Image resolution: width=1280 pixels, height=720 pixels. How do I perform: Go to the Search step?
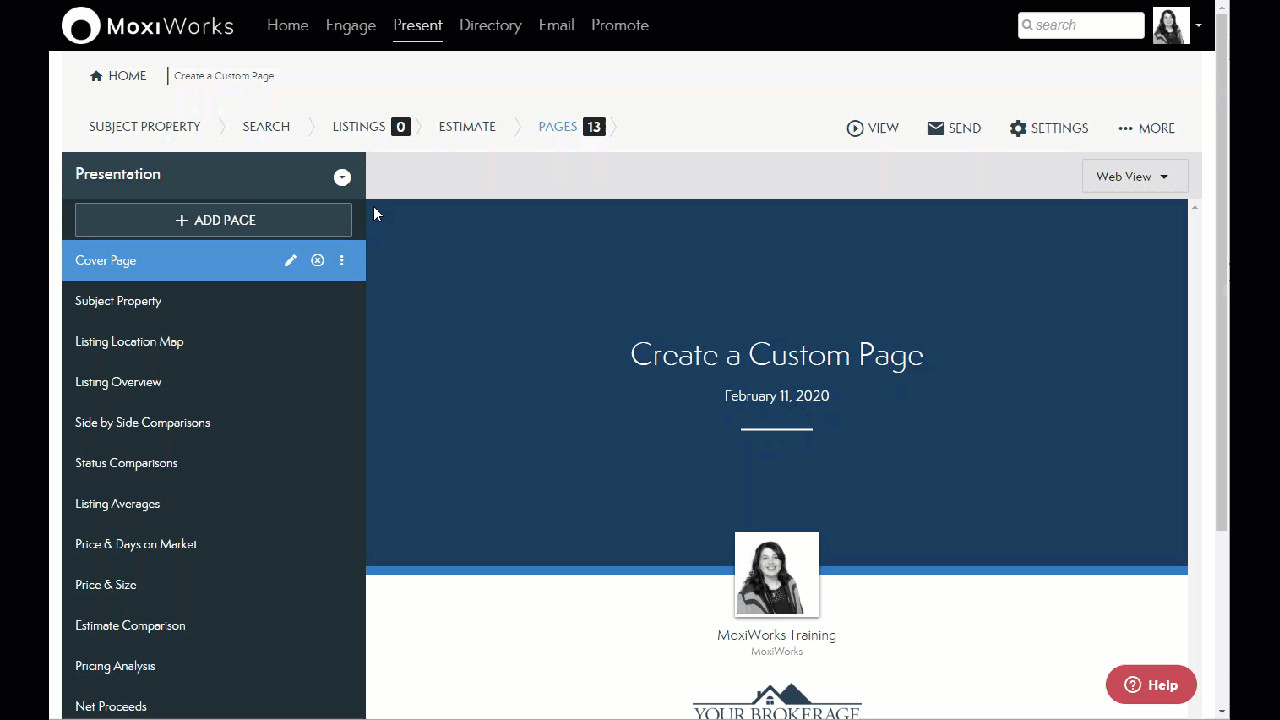(266, 127)
